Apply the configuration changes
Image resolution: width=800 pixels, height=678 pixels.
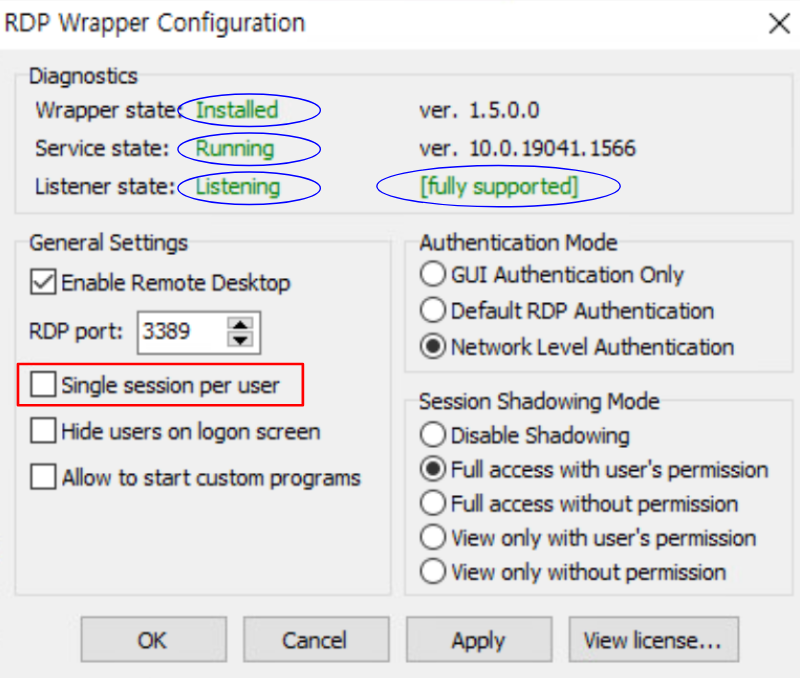pyautogui.click(x=479, y=640)
